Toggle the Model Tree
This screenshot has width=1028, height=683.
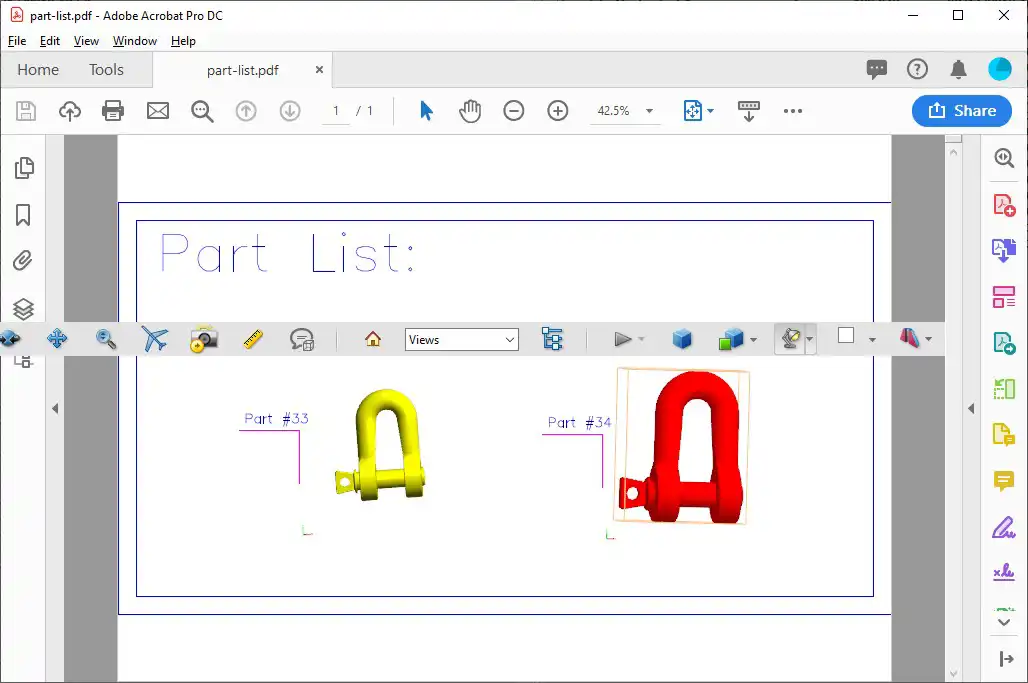[552, 339]
